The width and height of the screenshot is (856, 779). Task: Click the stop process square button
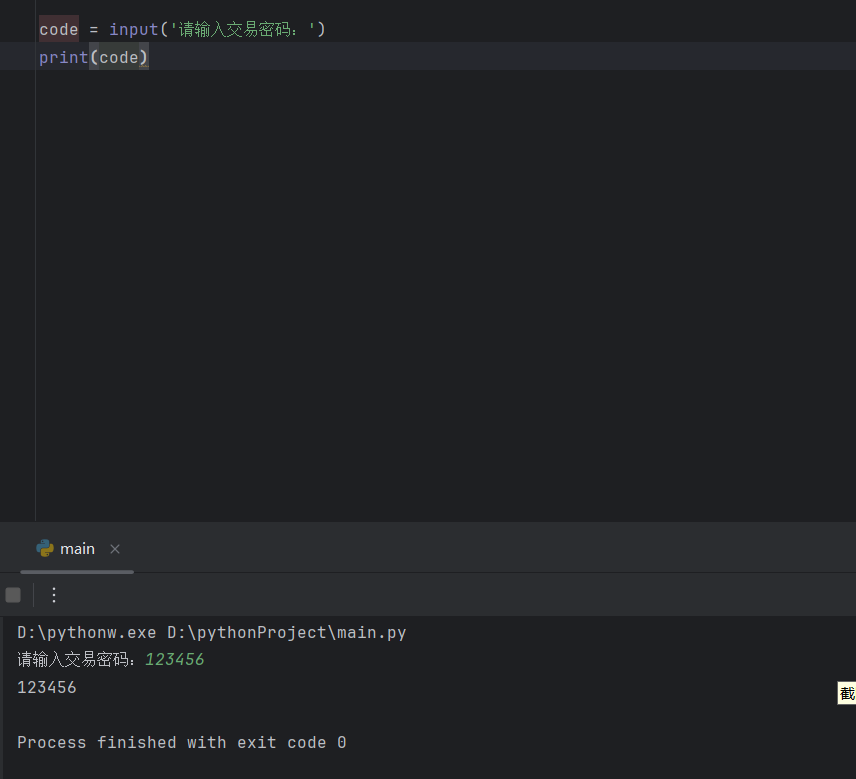13,594
